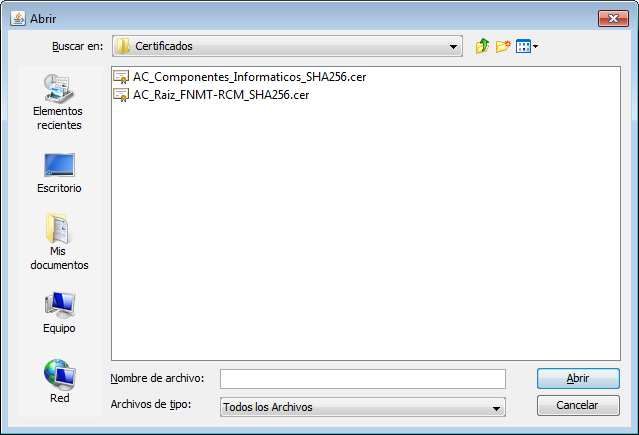Click the Cancelar button

tap(578, 405)
